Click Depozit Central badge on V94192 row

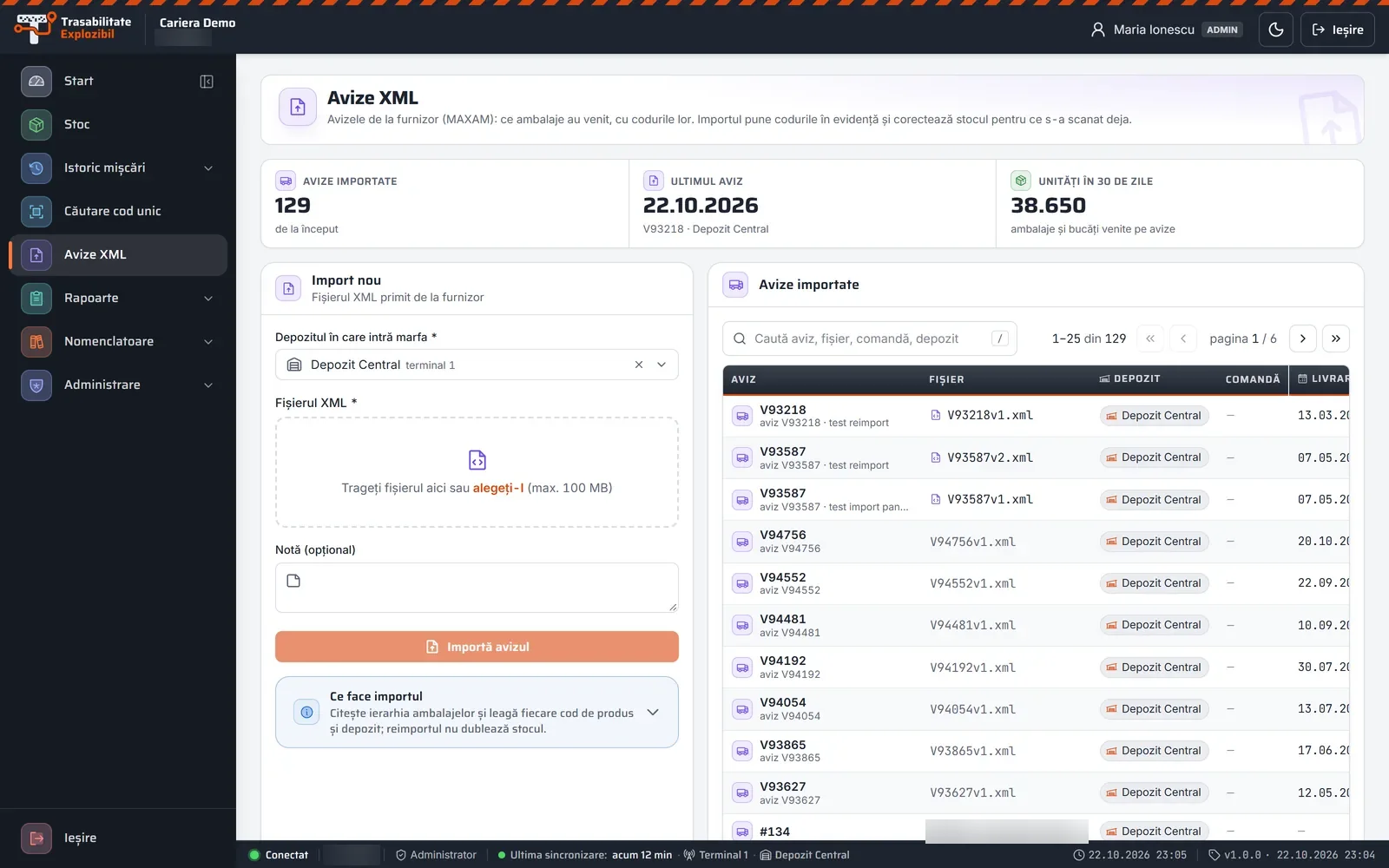(x=1154, y=667)
